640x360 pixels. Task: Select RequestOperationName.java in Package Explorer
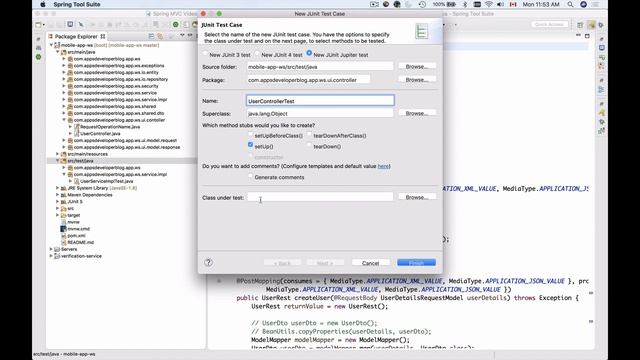tap(109, 127)
